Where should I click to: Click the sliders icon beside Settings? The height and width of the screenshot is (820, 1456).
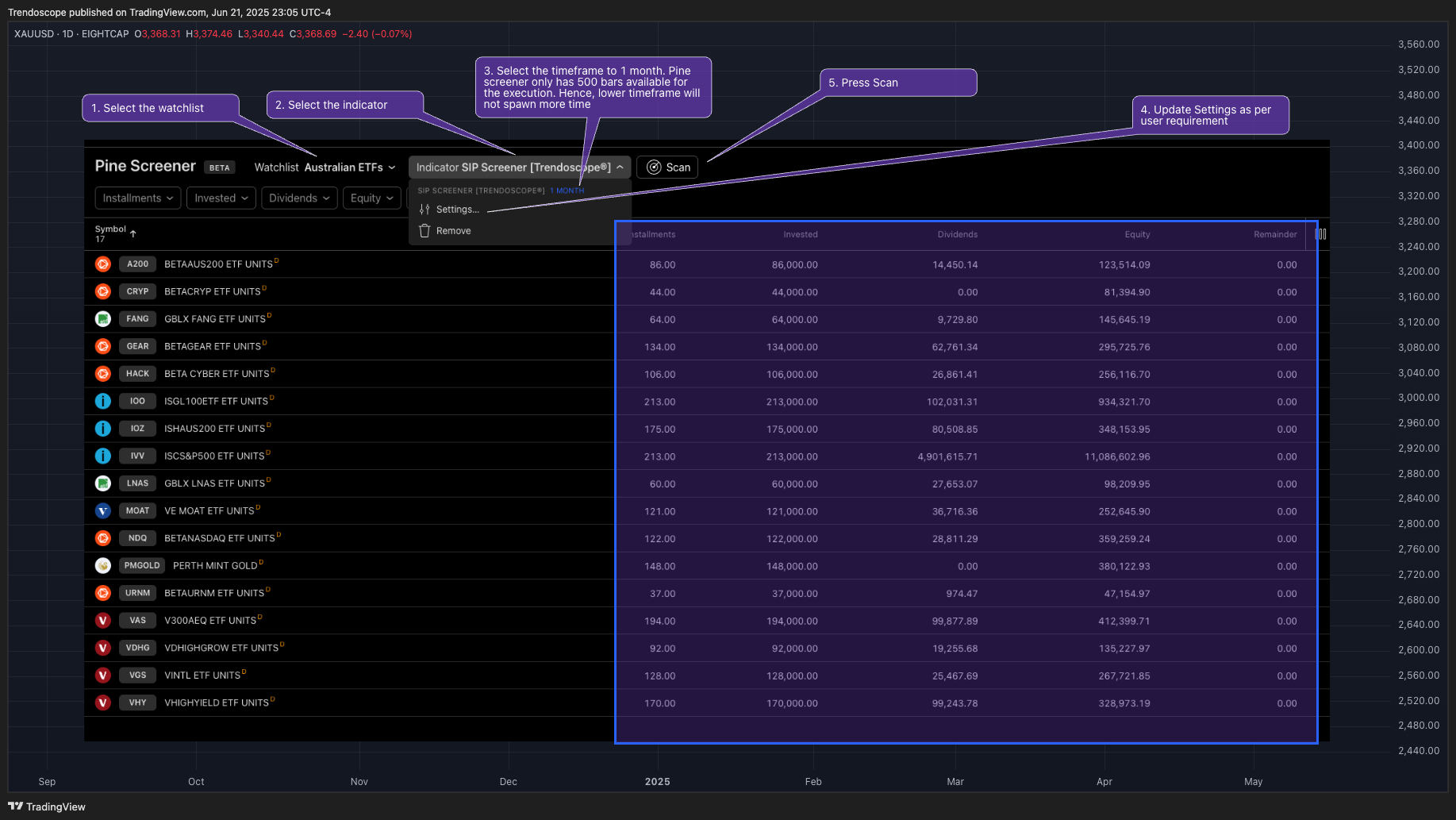pos(425,210)
